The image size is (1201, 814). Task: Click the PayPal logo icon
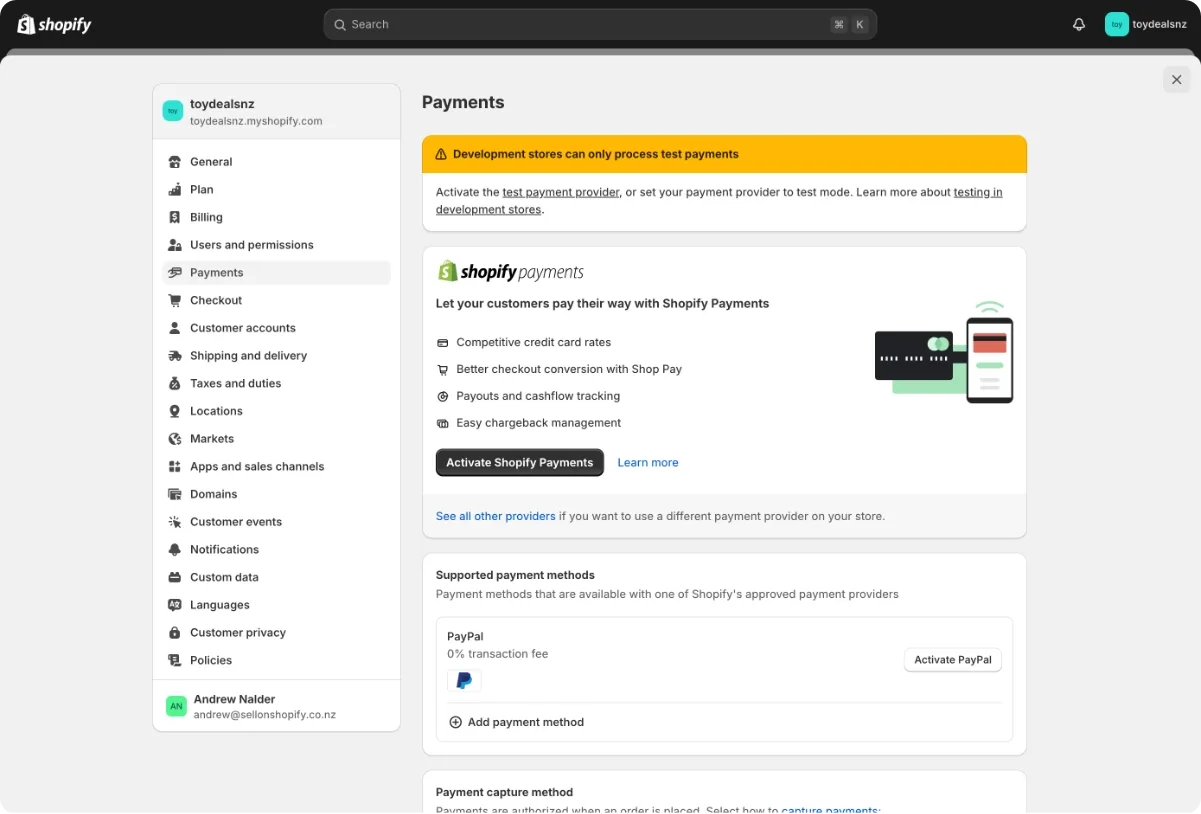click(464, 681)
